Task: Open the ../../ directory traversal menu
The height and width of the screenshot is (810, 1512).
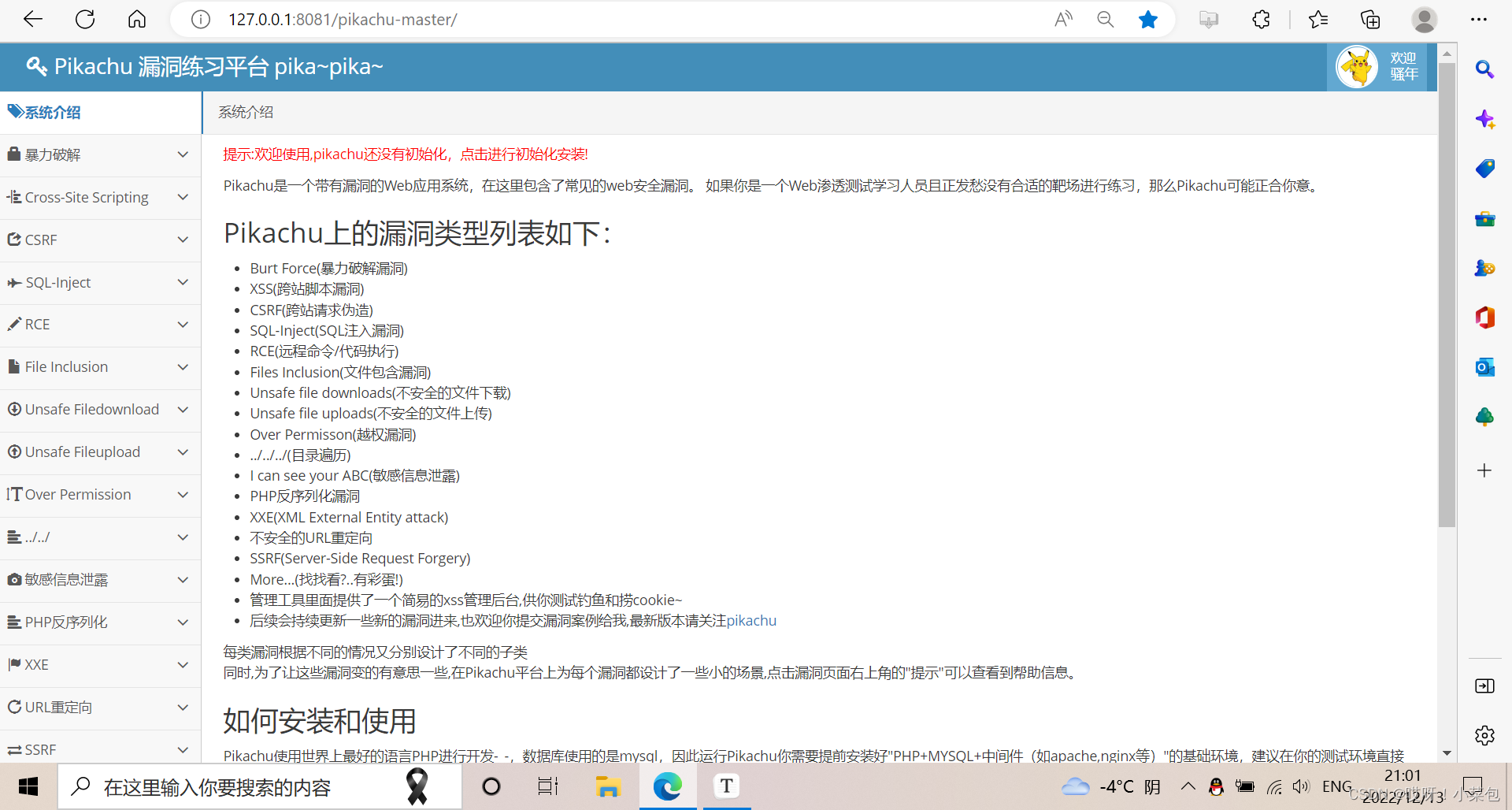Action: 100,537
